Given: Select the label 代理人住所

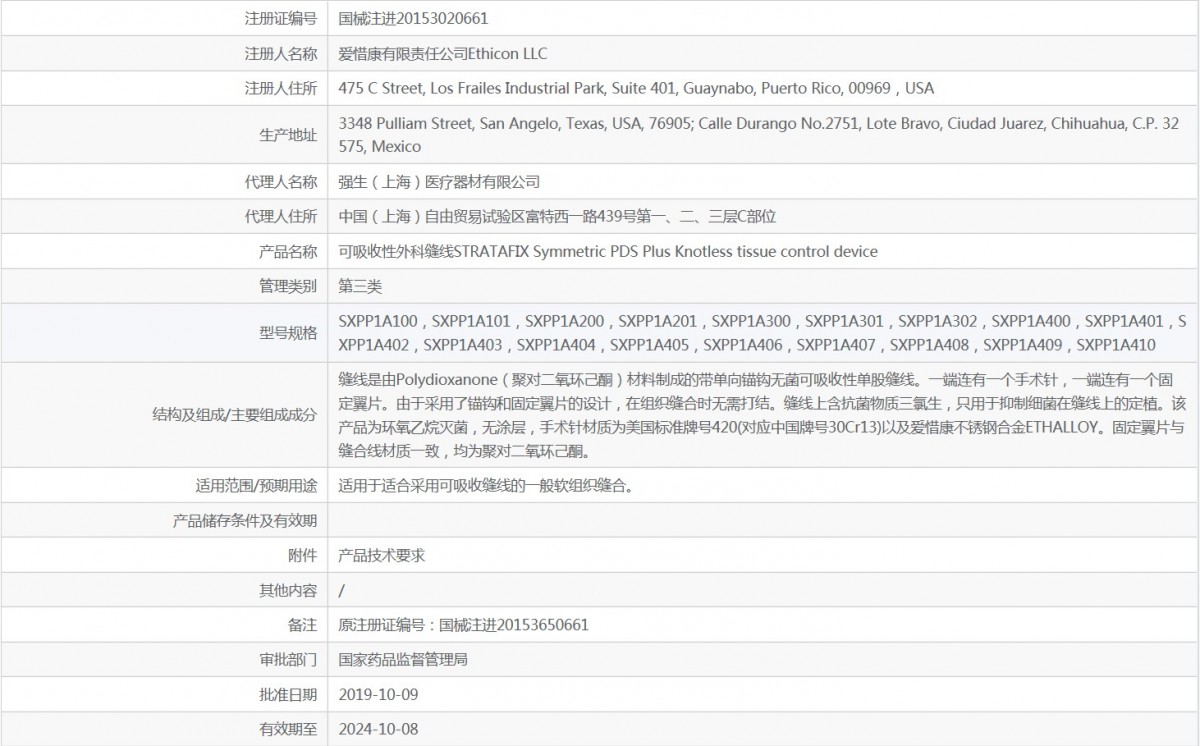Looking at the screenshot, I should (x=281, y=216).
